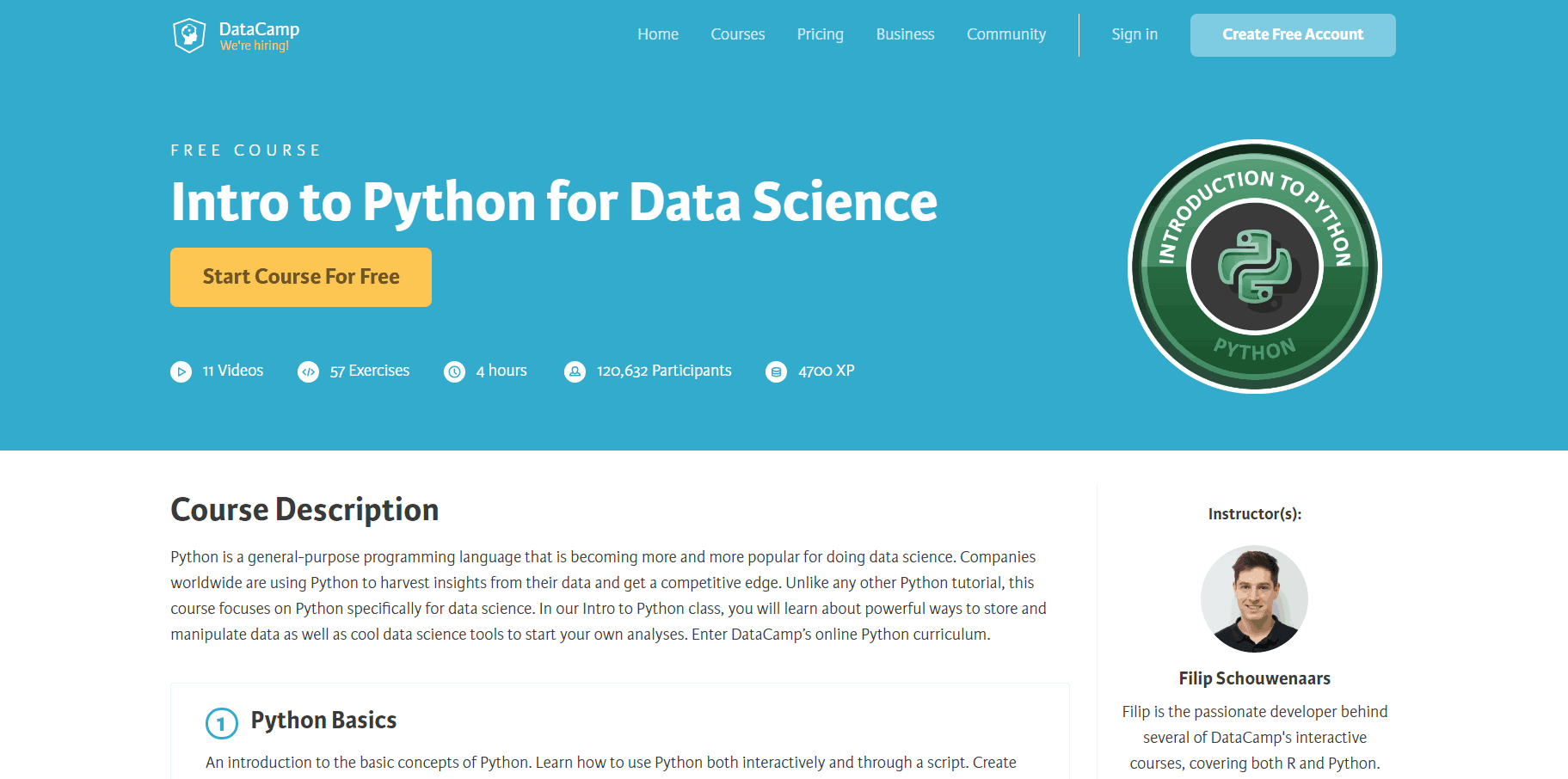
Task: Click Create Free Account button
Action: pyautogui.click(x=1293, y=35)
